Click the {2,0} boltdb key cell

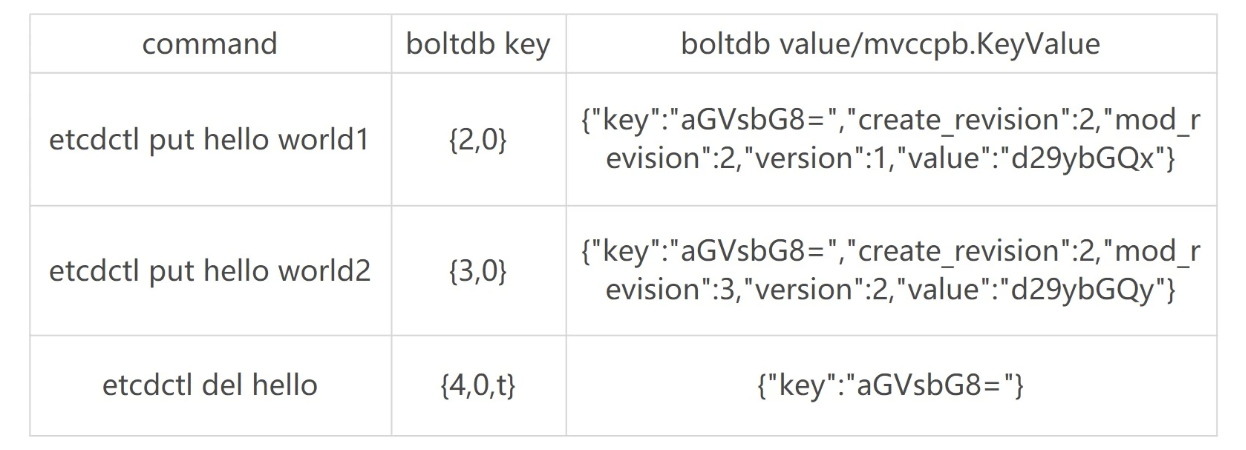coord(477,140)
